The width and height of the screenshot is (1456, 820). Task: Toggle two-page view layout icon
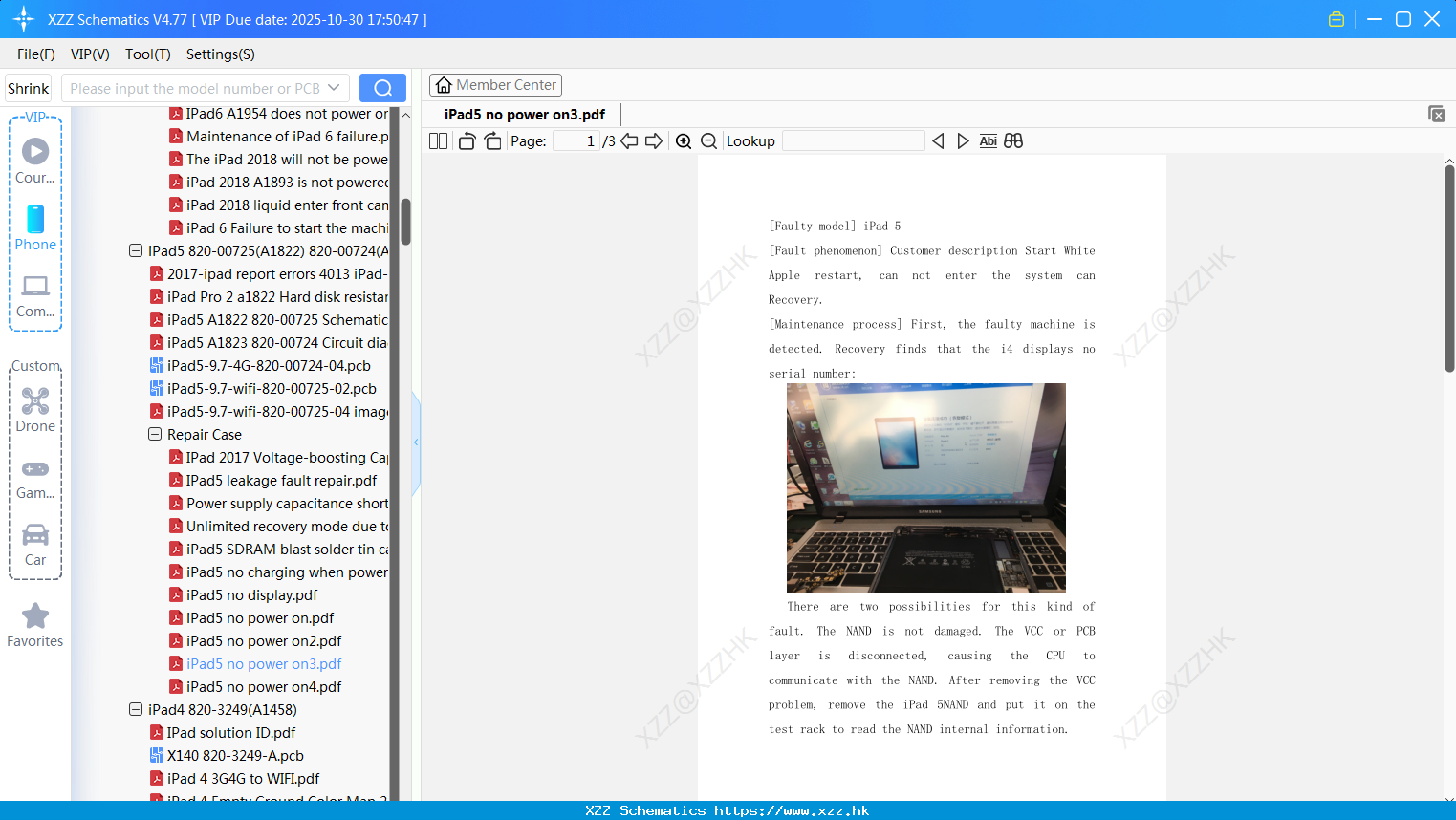pos(438,141)
